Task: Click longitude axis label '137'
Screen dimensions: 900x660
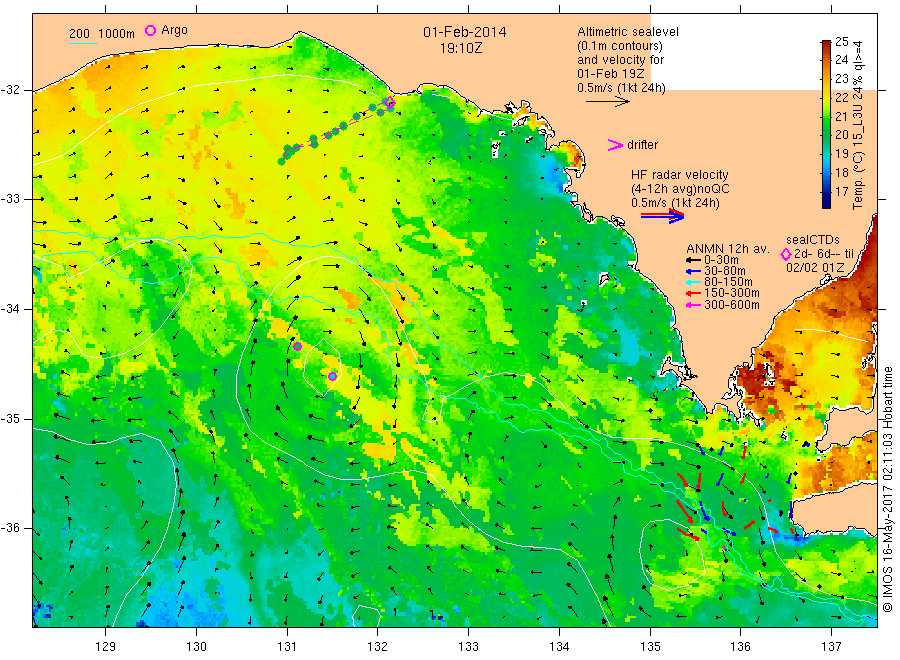Action: (831, 647)
